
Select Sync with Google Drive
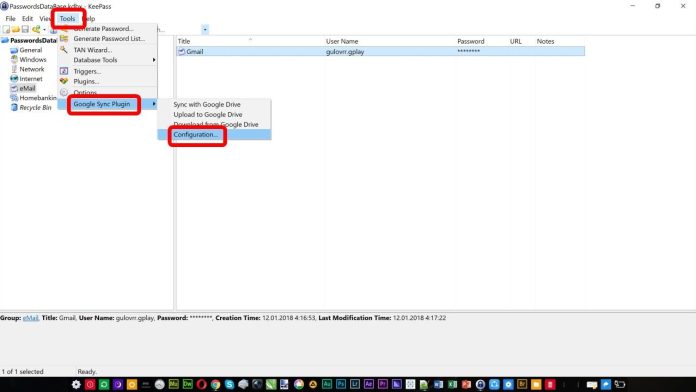coord(207,104)
